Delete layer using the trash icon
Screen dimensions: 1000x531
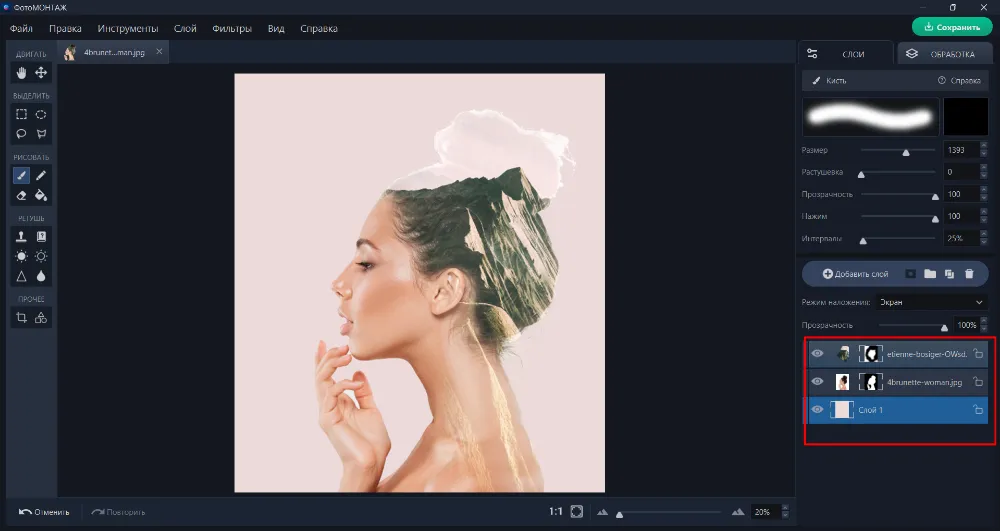969,273
